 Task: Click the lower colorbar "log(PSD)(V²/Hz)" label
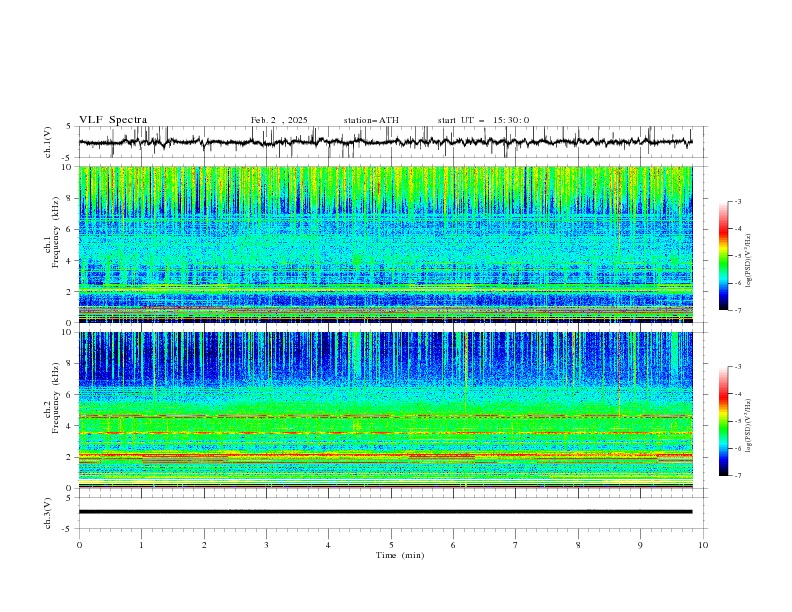tap(749, 426)
